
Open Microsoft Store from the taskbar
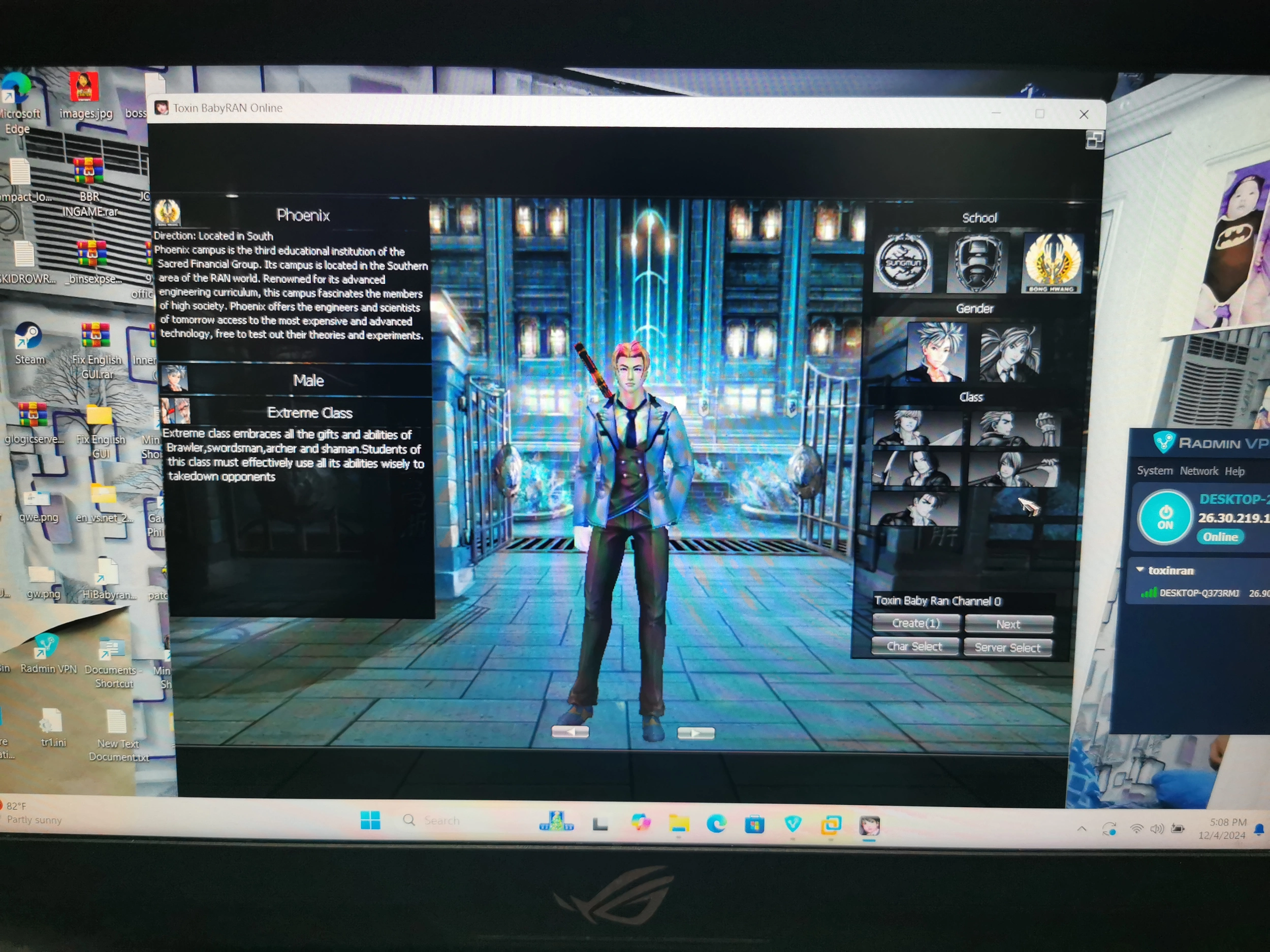pos(754,825)
